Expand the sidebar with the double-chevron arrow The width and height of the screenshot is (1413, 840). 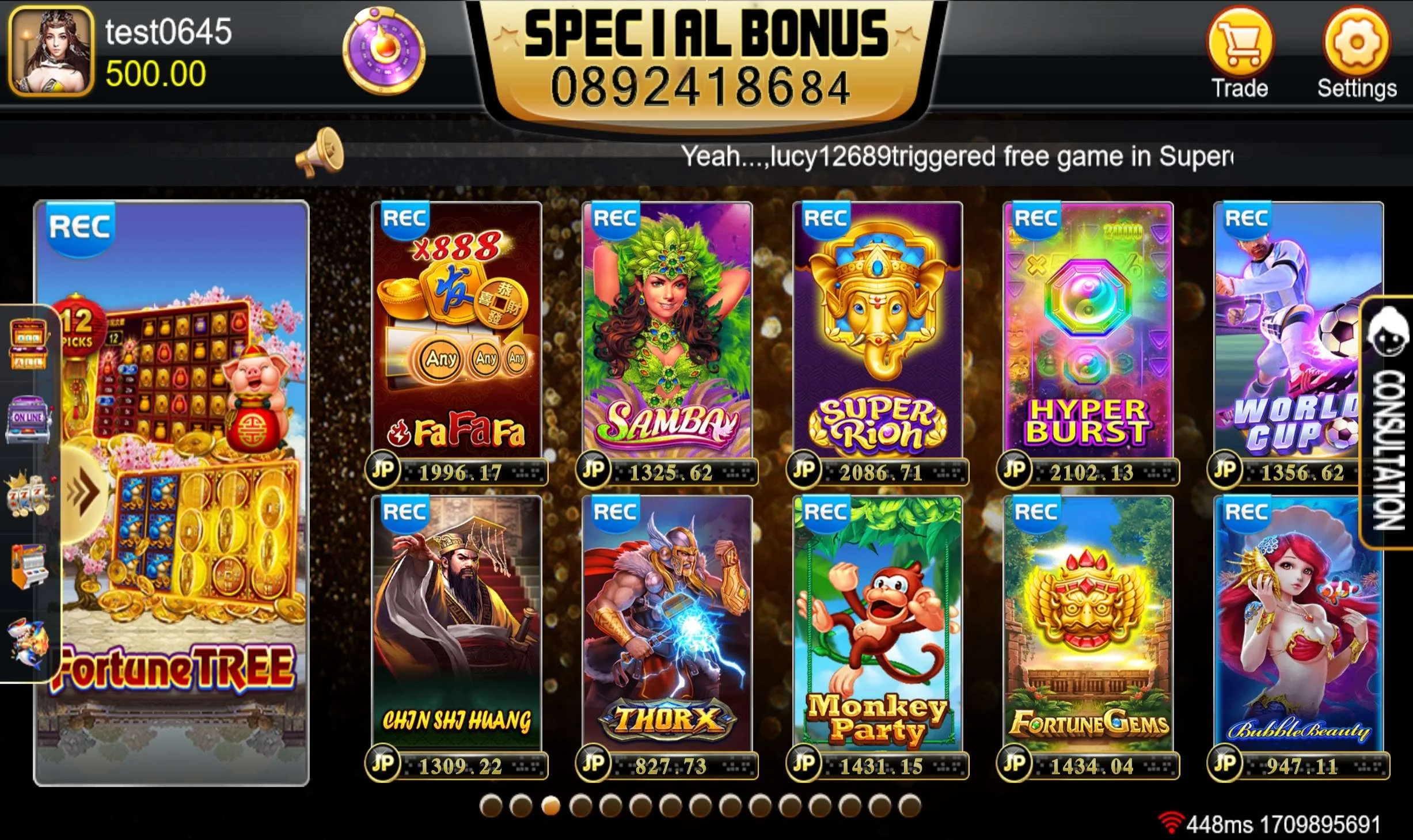coord(83,492)
